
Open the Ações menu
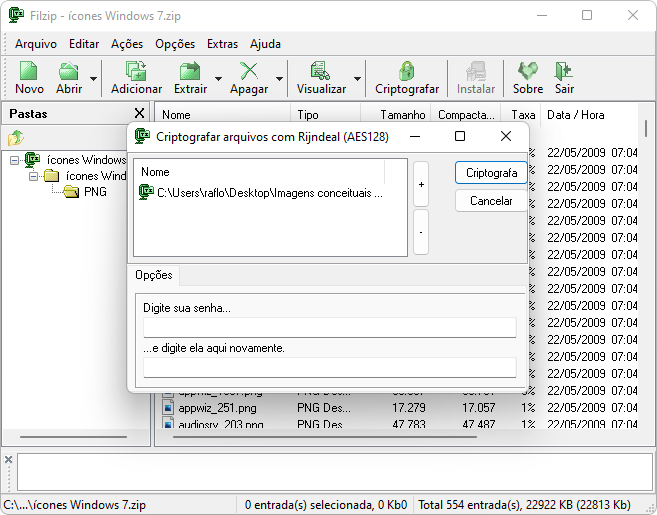[127, 44]
